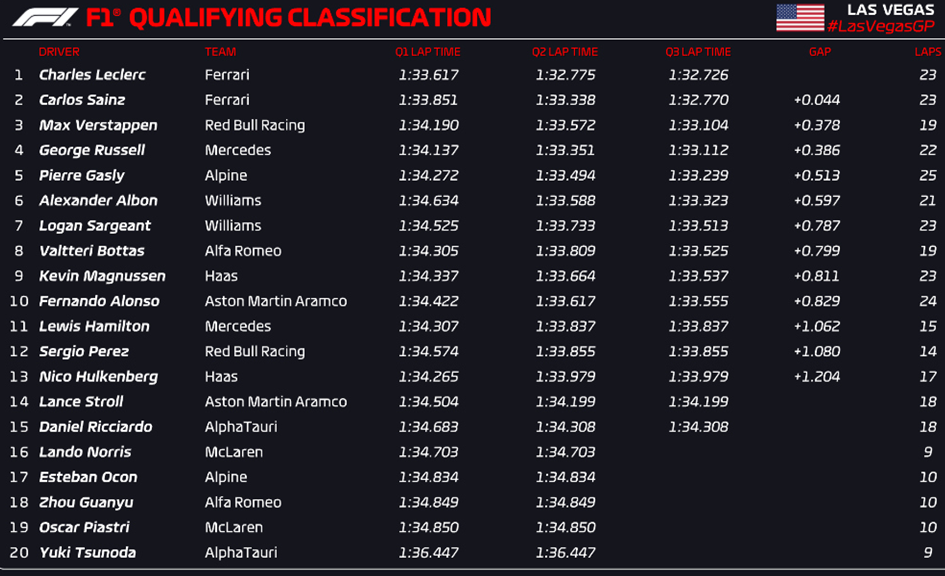Select Lewis Hamilton in the classification
945x576 pixels.
(x=94, y=326)
